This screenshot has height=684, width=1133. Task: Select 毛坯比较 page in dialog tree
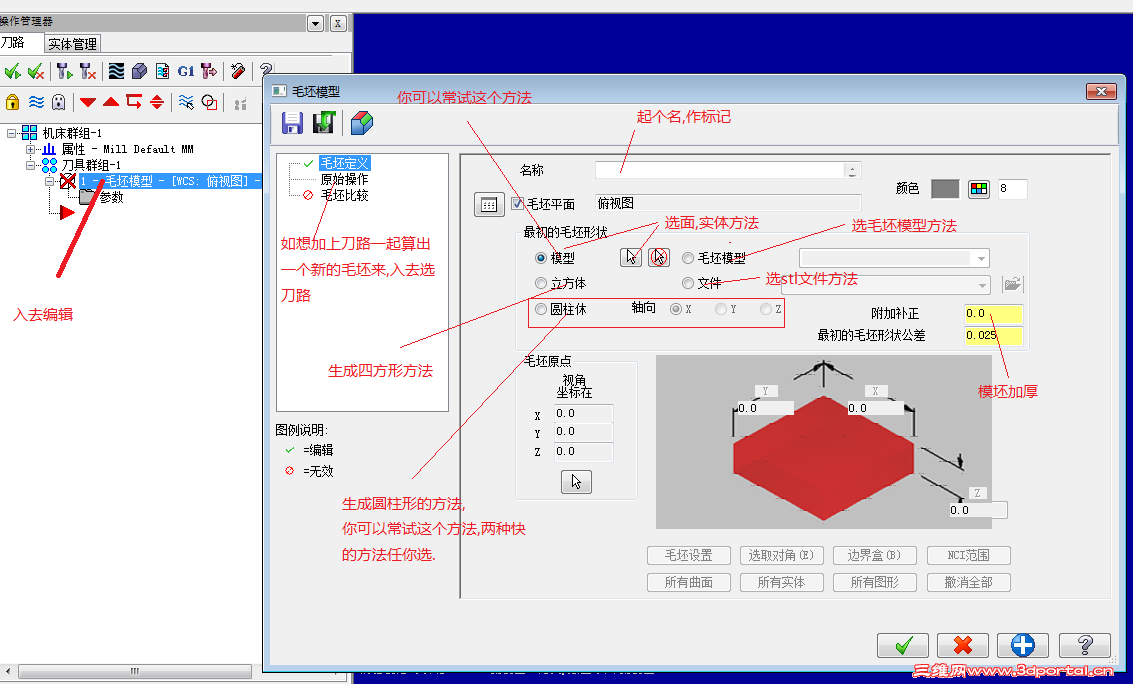click(x=345, y=195)
